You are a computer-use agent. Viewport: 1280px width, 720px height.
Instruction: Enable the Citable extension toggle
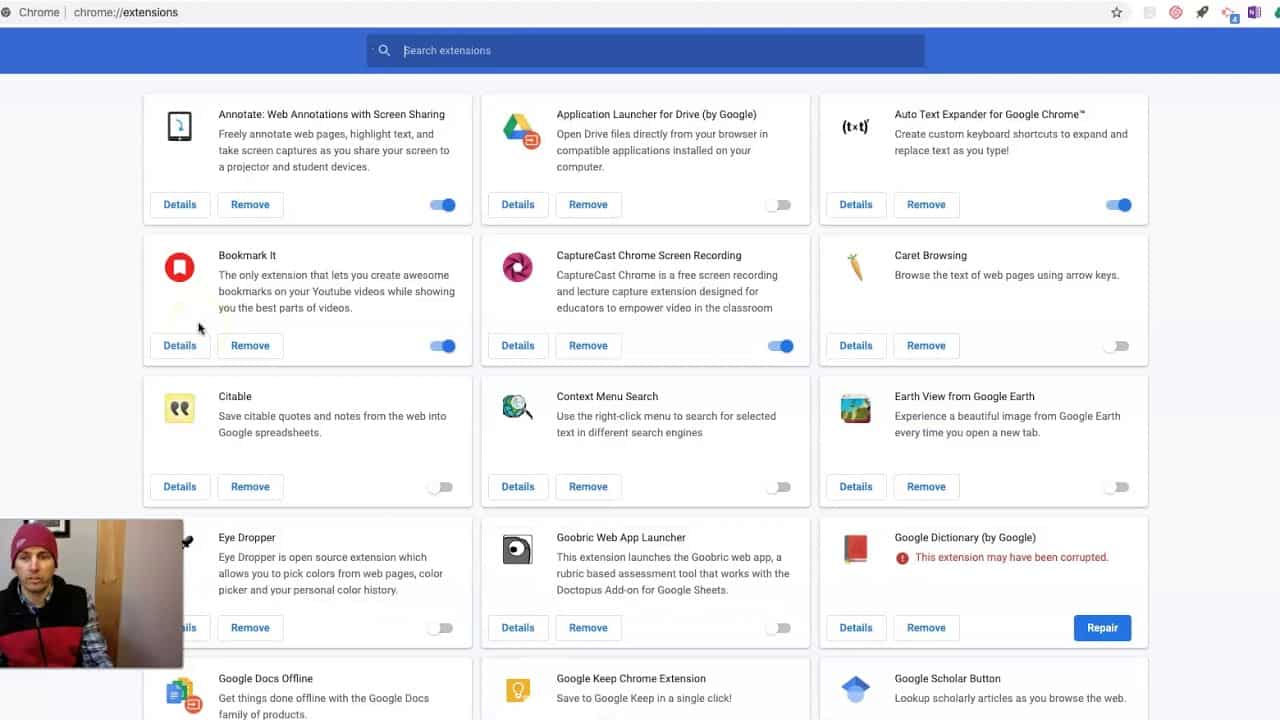(440, 487)
